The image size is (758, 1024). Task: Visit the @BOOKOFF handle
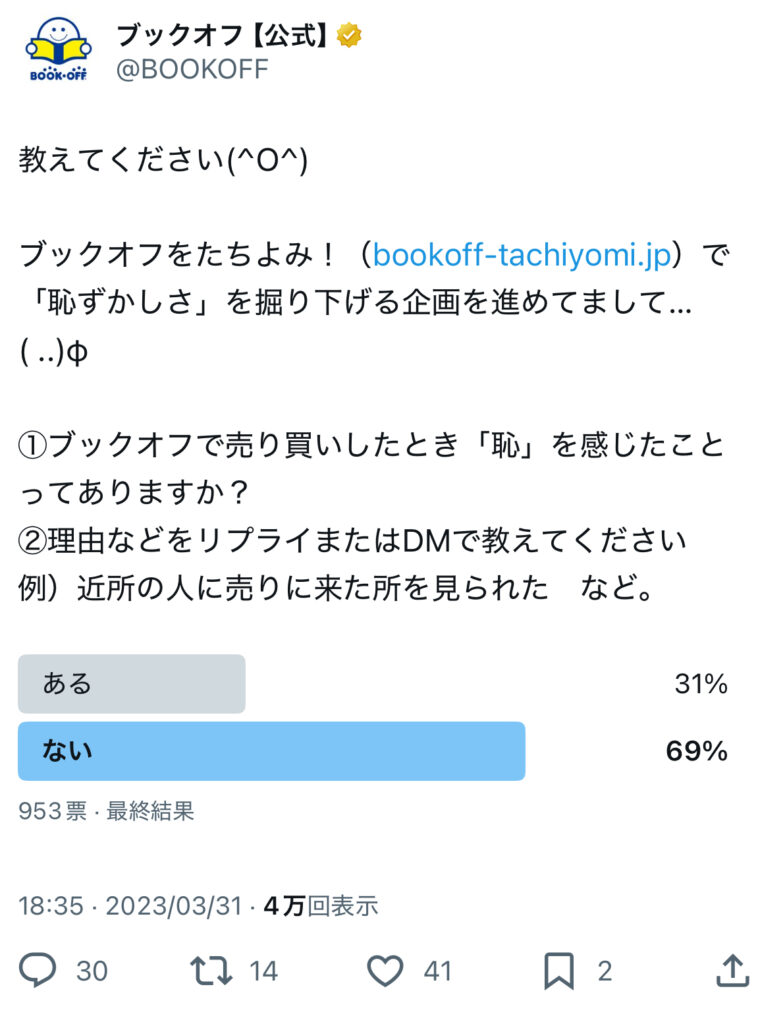(192, 69)
